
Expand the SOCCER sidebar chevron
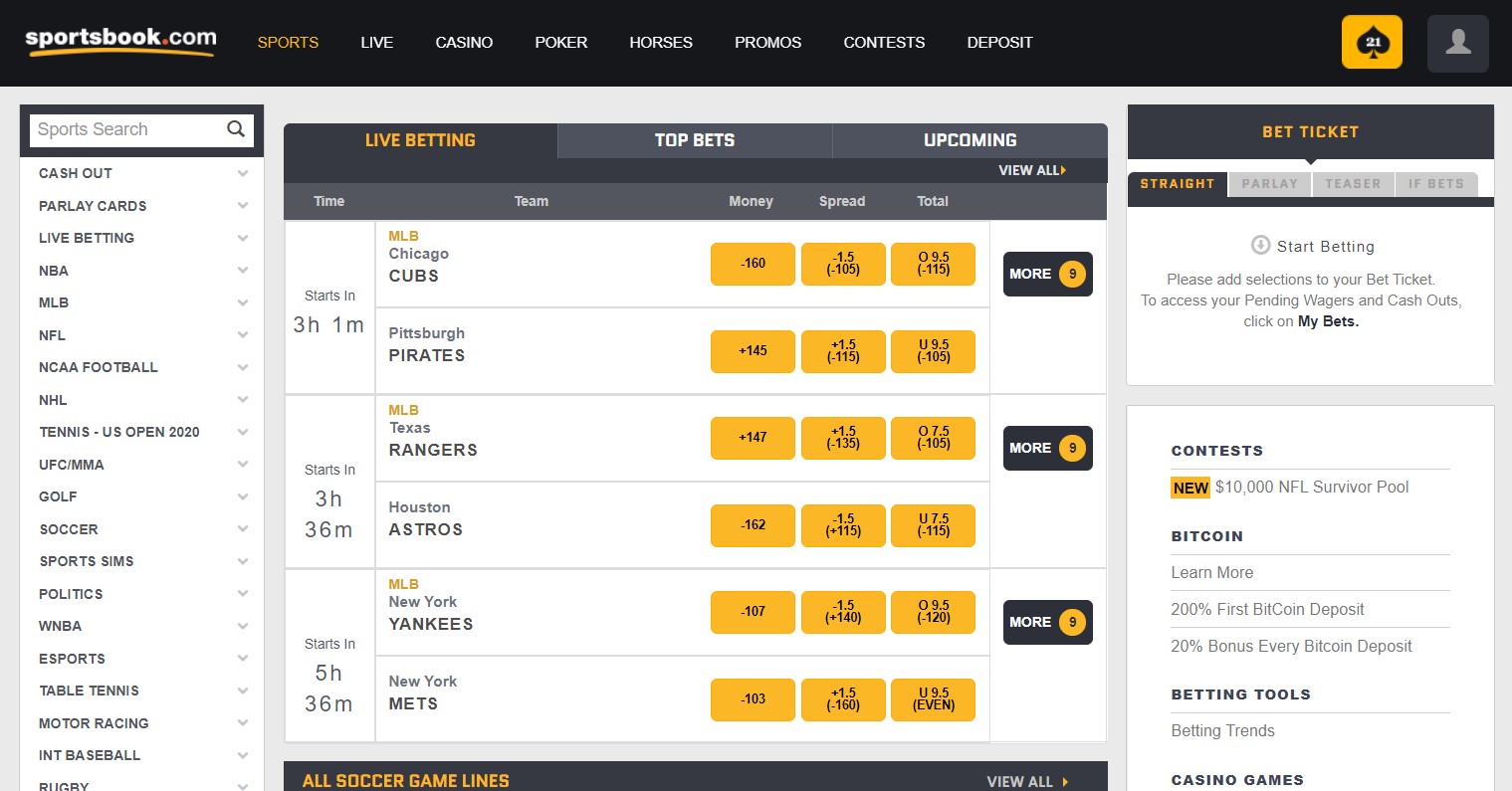pyautogui.click(x=243, y=529)
